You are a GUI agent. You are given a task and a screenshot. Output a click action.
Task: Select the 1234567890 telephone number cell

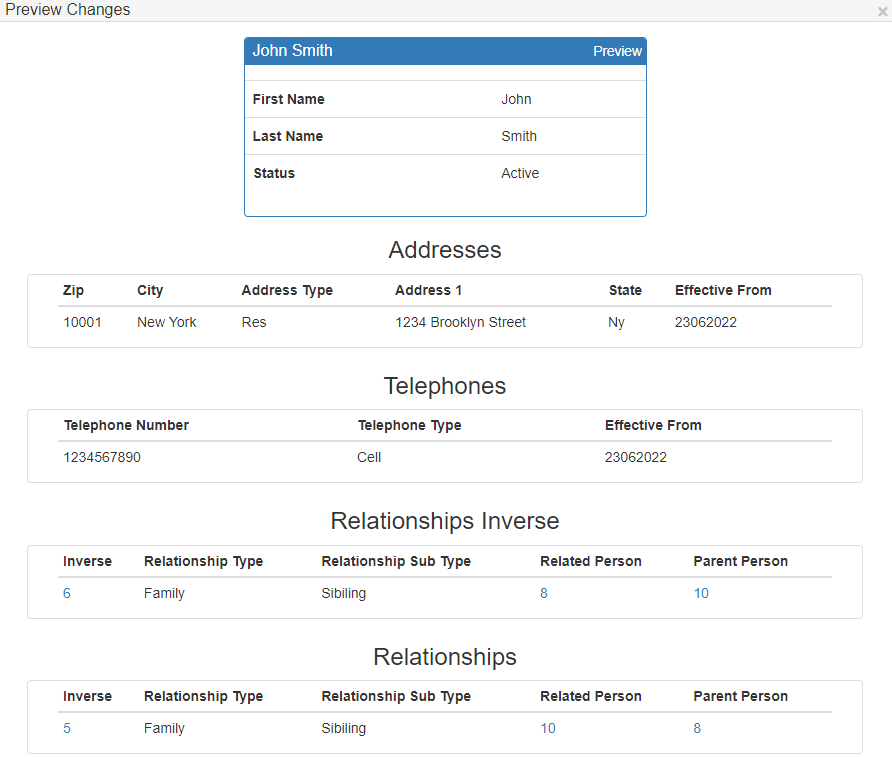click(102, 457)
